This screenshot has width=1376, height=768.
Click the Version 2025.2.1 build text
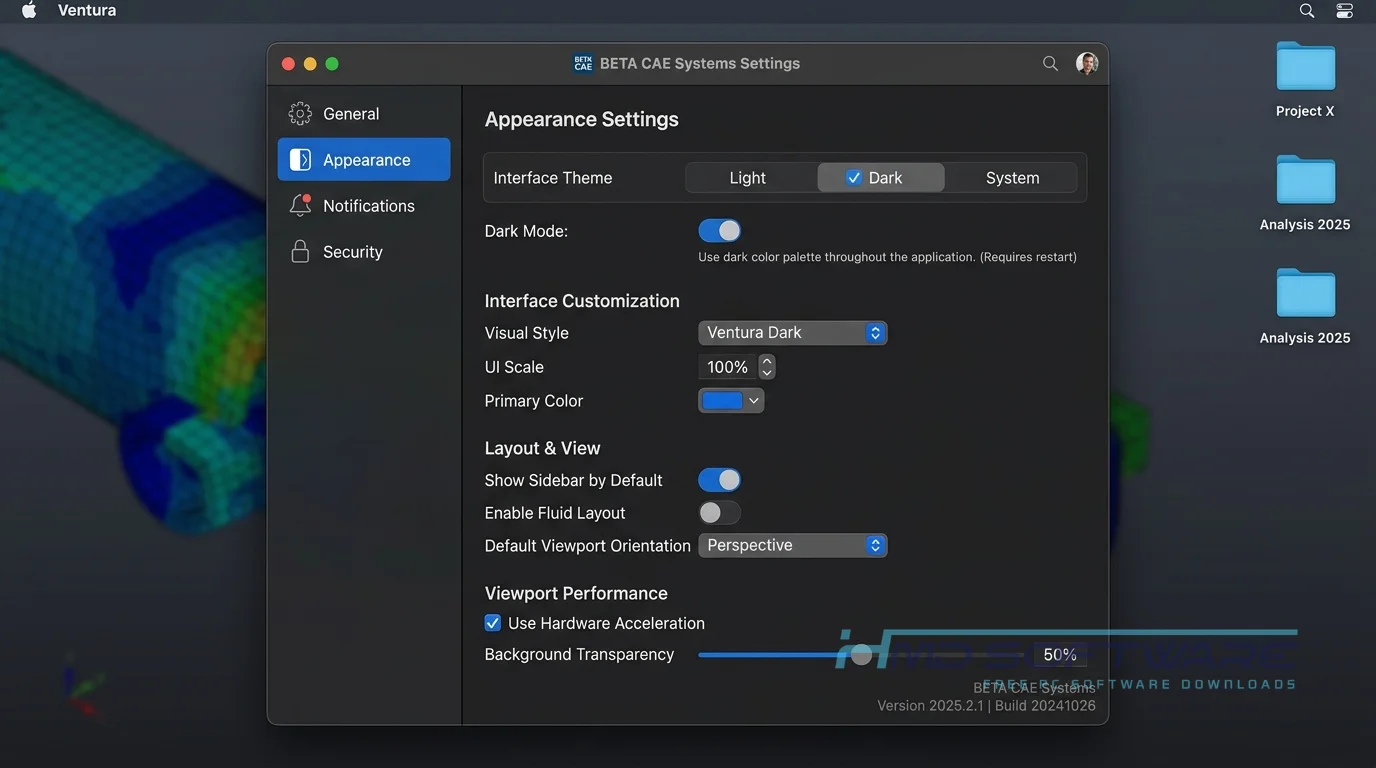click(987, 706)
